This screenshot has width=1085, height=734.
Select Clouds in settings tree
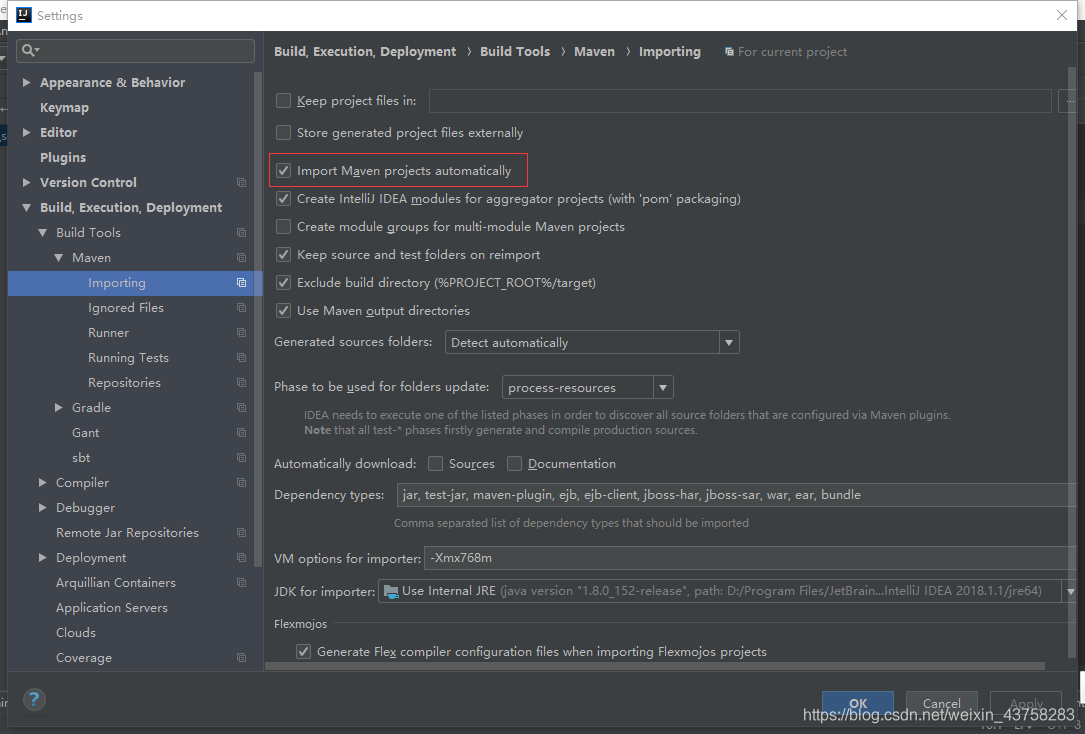pos(76,633)
